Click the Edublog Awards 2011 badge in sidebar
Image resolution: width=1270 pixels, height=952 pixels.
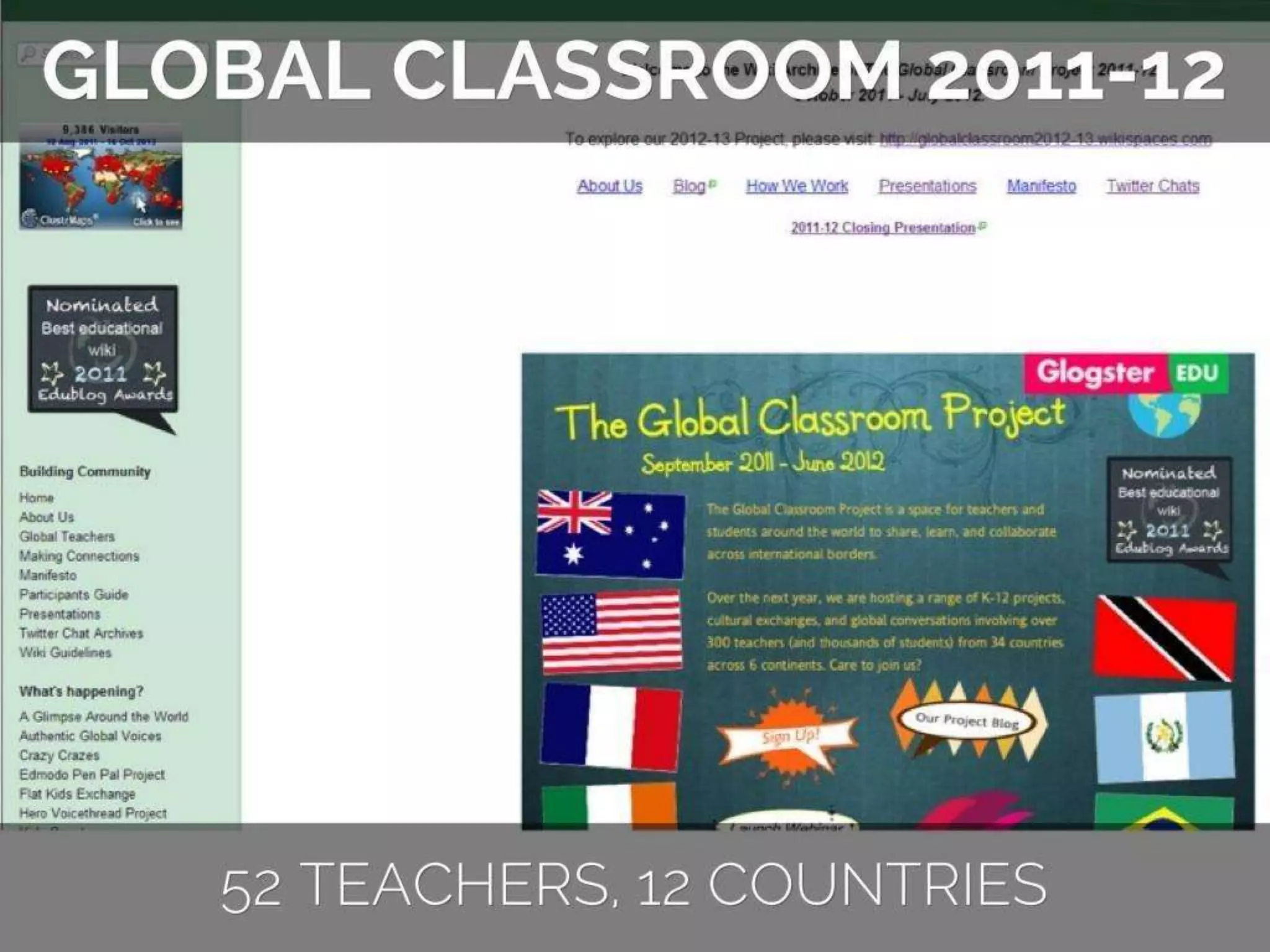click(102, 350)
